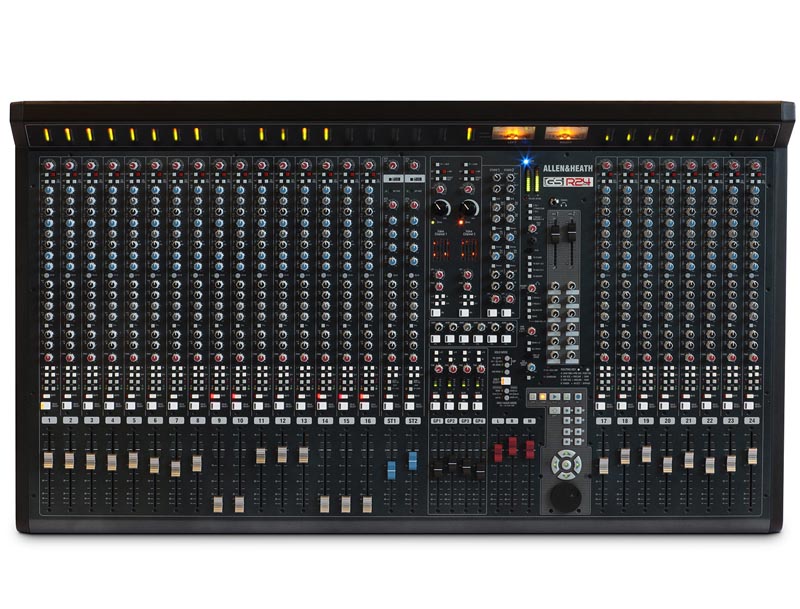Grab the channel 24 fader
800x609 pixels.
coord(752,456)
